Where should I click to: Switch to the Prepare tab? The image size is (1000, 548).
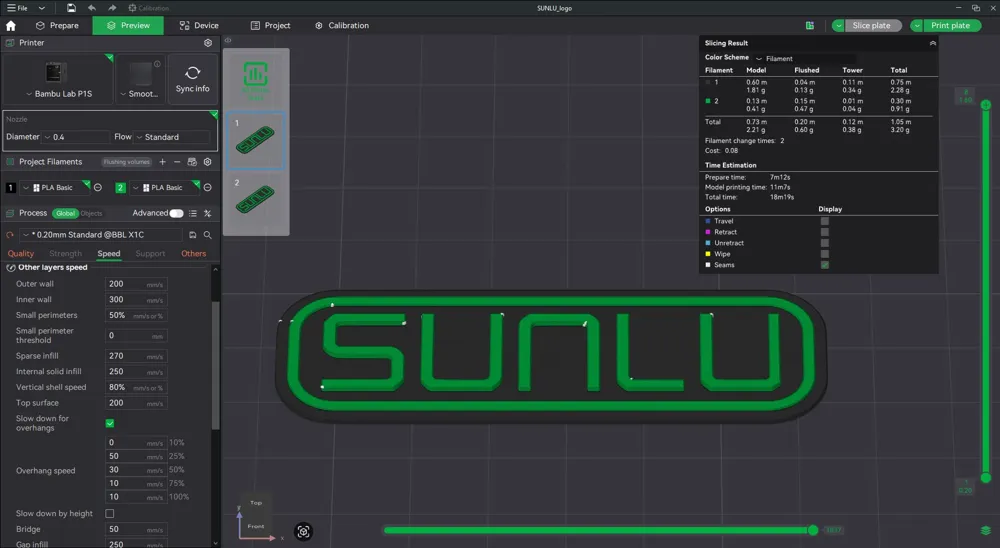point(57,26)
